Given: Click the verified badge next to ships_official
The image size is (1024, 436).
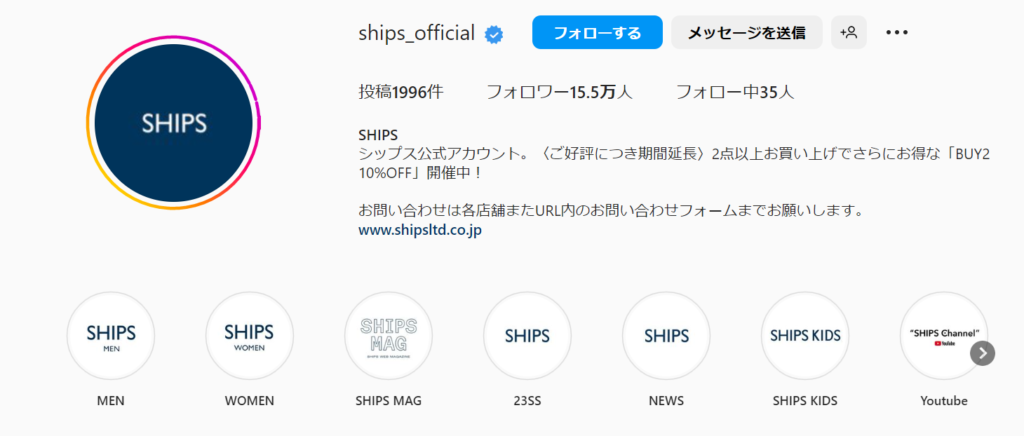Looking at the screenshot, I should [494, 34].
